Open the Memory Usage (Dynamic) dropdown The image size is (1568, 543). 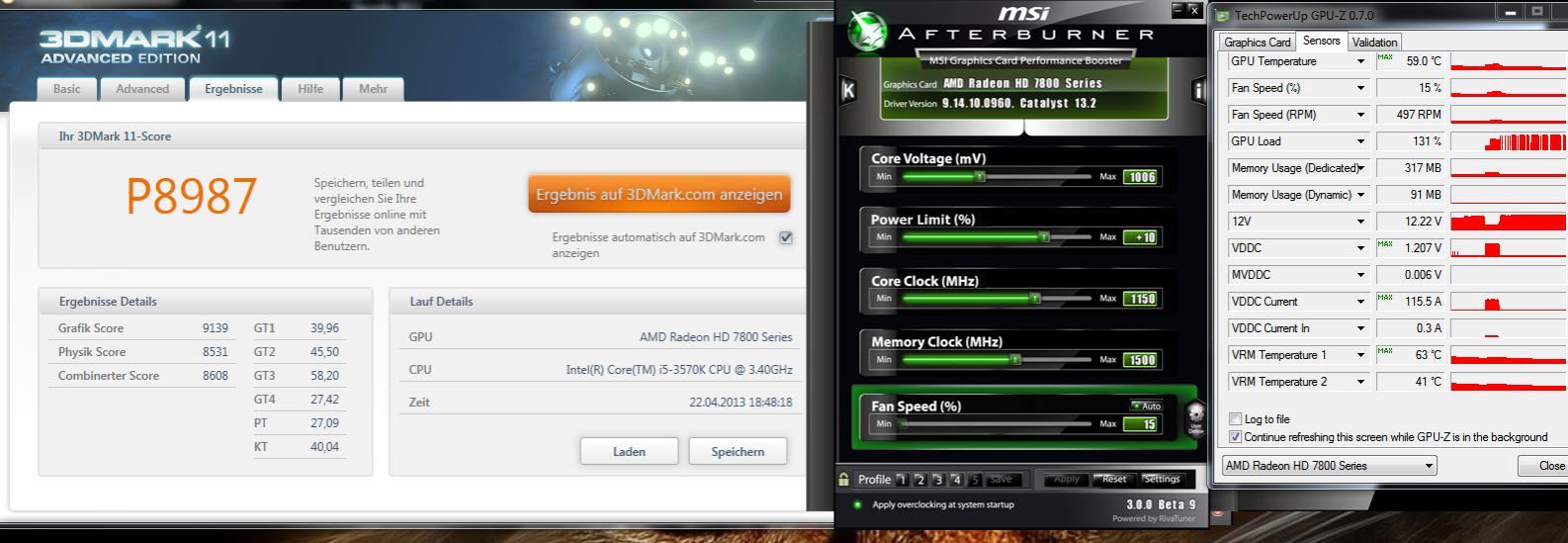1360,195
